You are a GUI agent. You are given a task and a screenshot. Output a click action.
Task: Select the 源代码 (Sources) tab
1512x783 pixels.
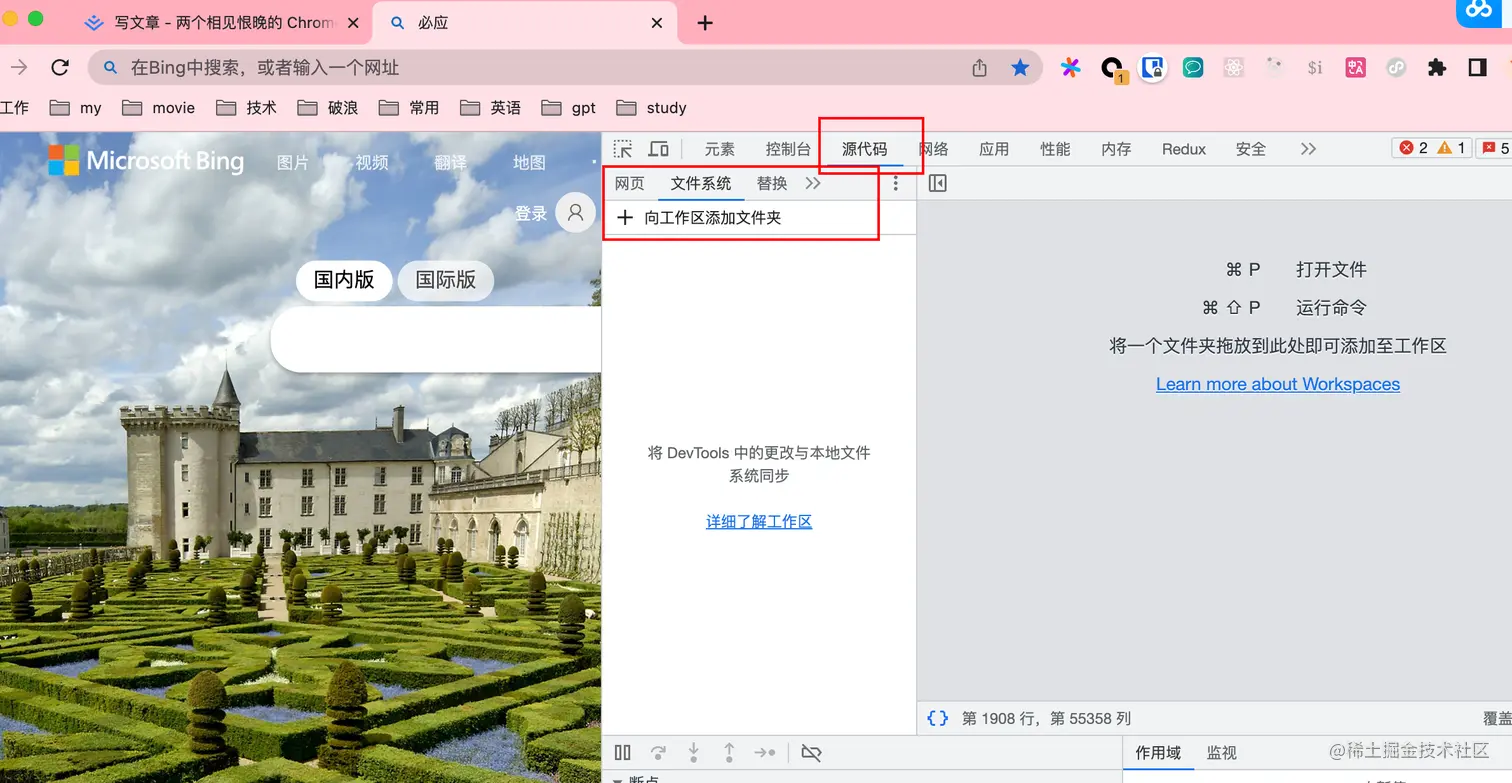pos(864,149)
